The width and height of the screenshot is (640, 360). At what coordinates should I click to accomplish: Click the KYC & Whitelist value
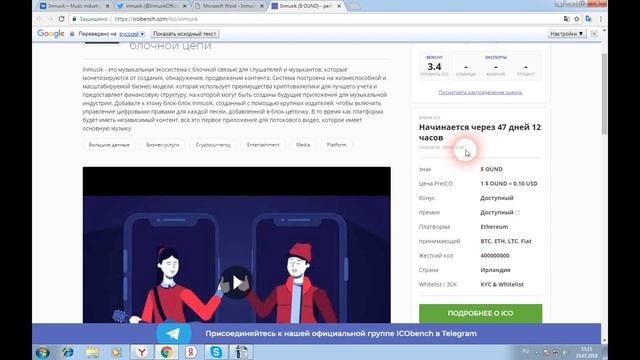pos(502,284)
